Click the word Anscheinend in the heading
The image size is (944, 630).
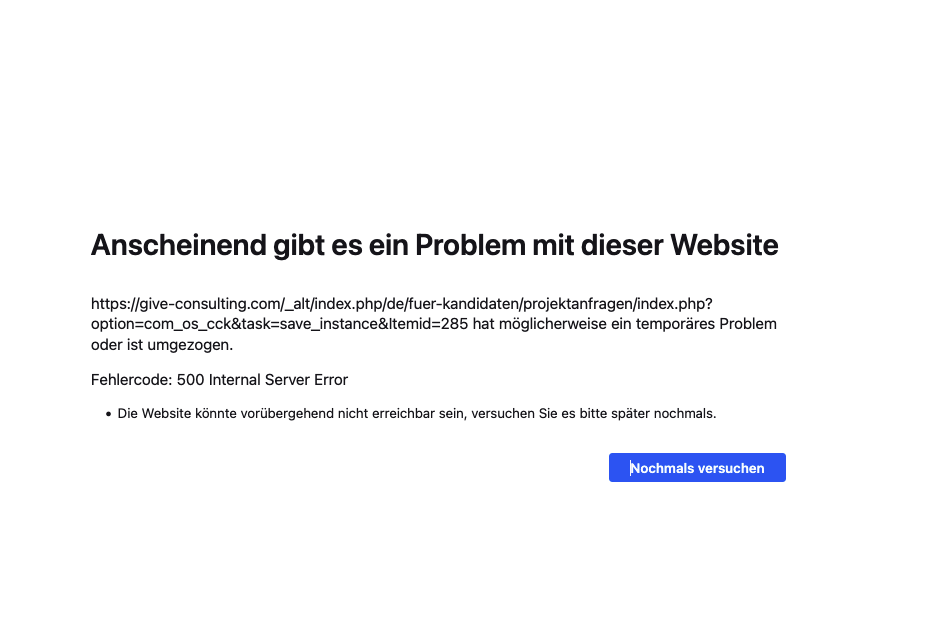179,245
